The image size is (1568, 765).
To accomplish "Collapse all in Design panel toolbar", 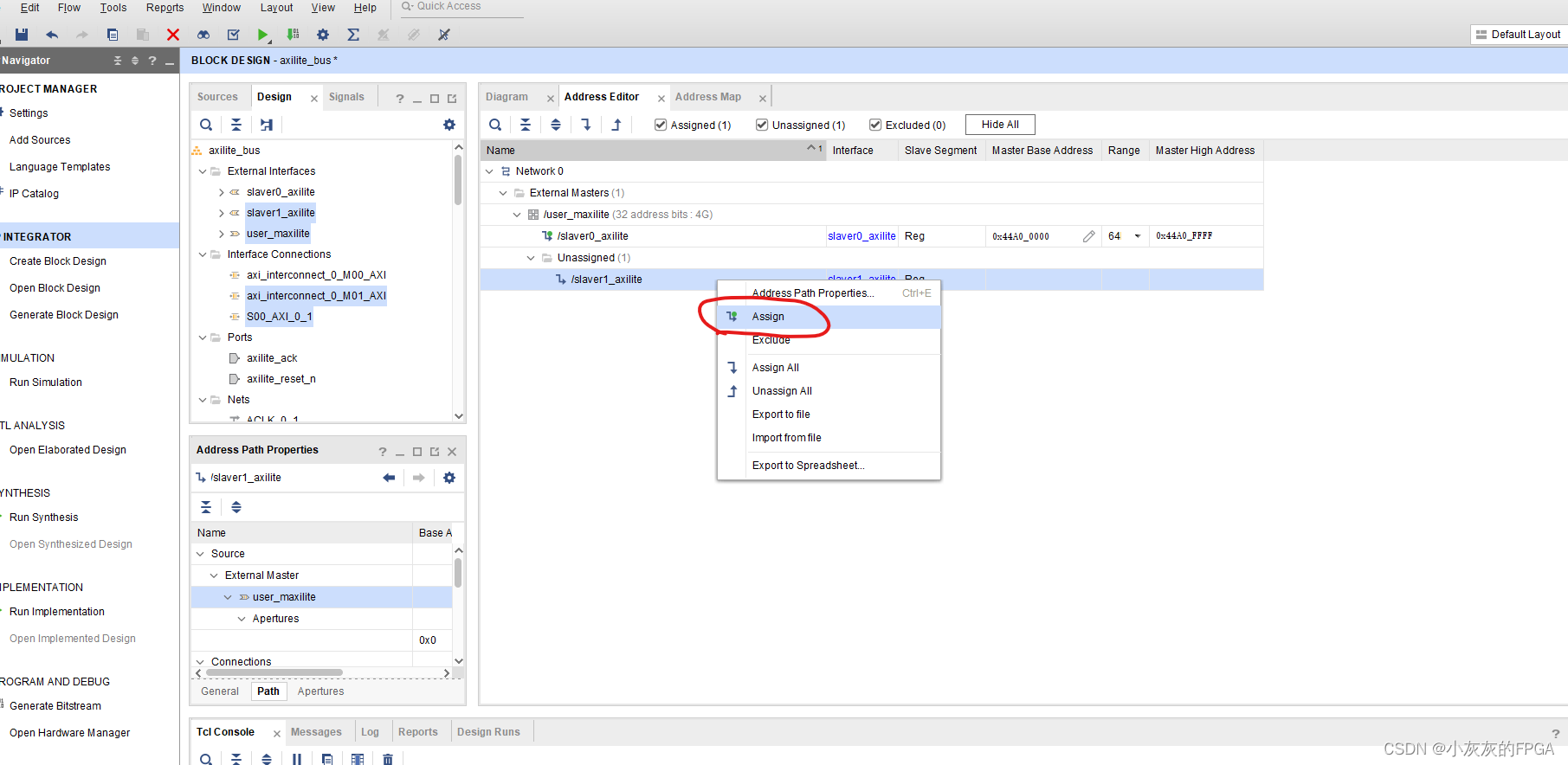I will (236, 125).
